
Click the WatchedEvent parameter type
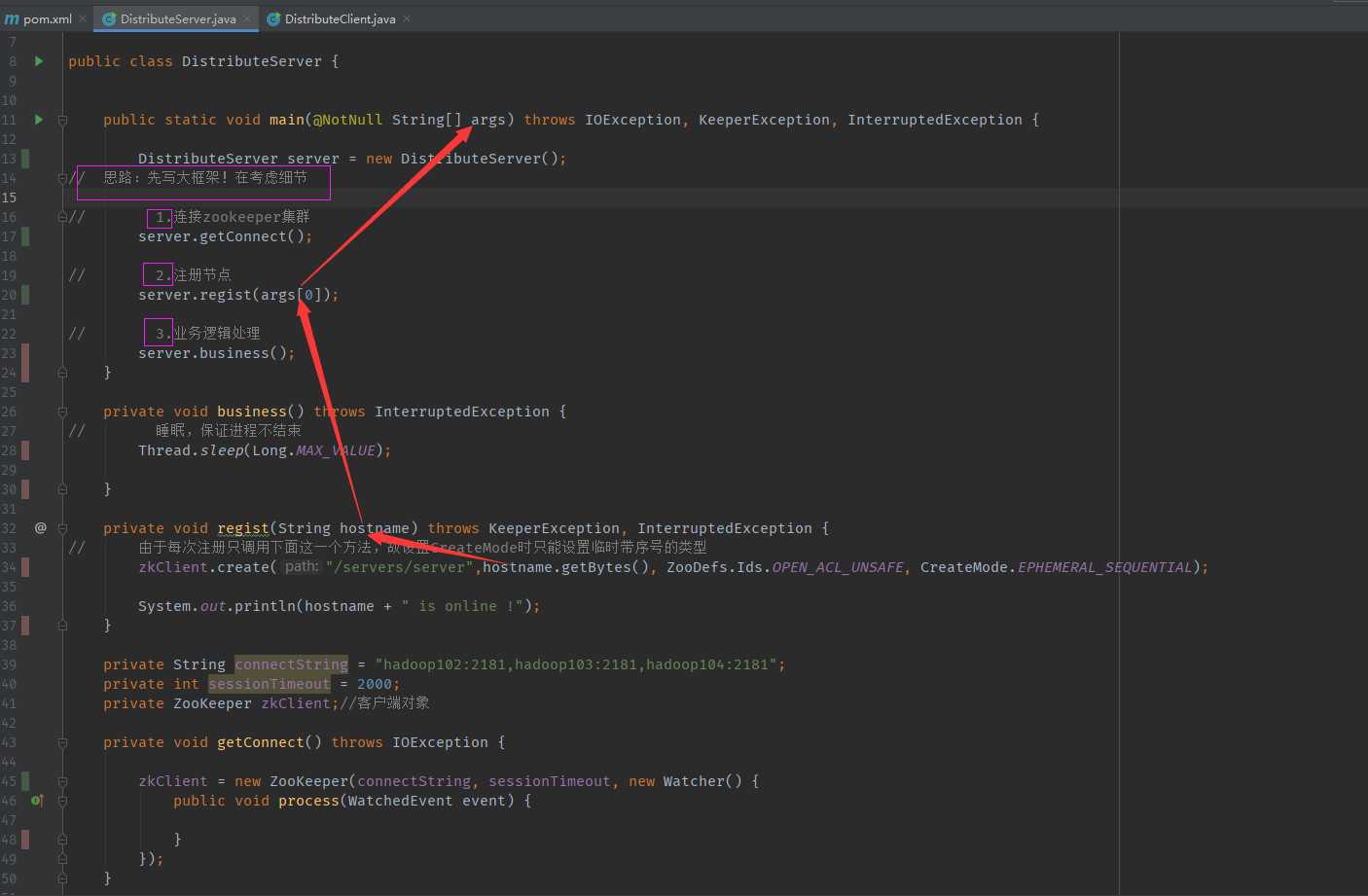click(400, 800)
